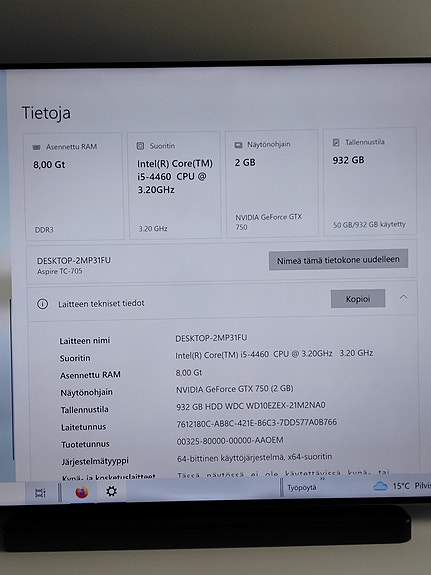Open Task View in the taskbar

click(x=40, y=493)
